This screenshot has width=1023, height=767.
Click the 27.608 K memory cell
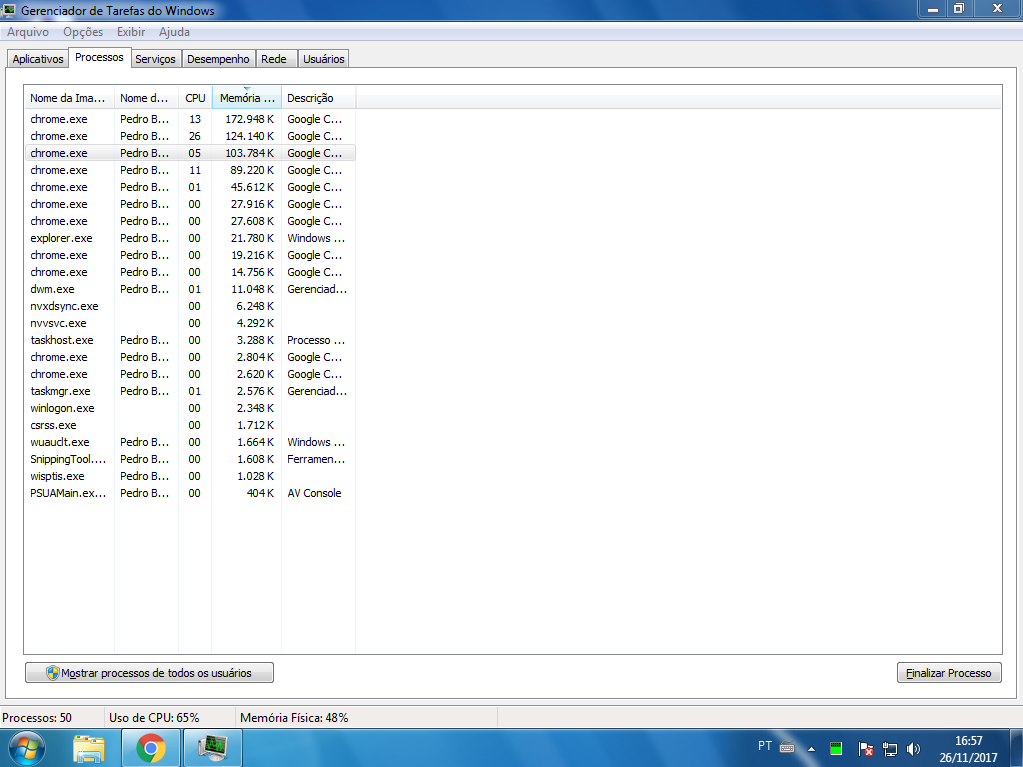coord(252,220)
